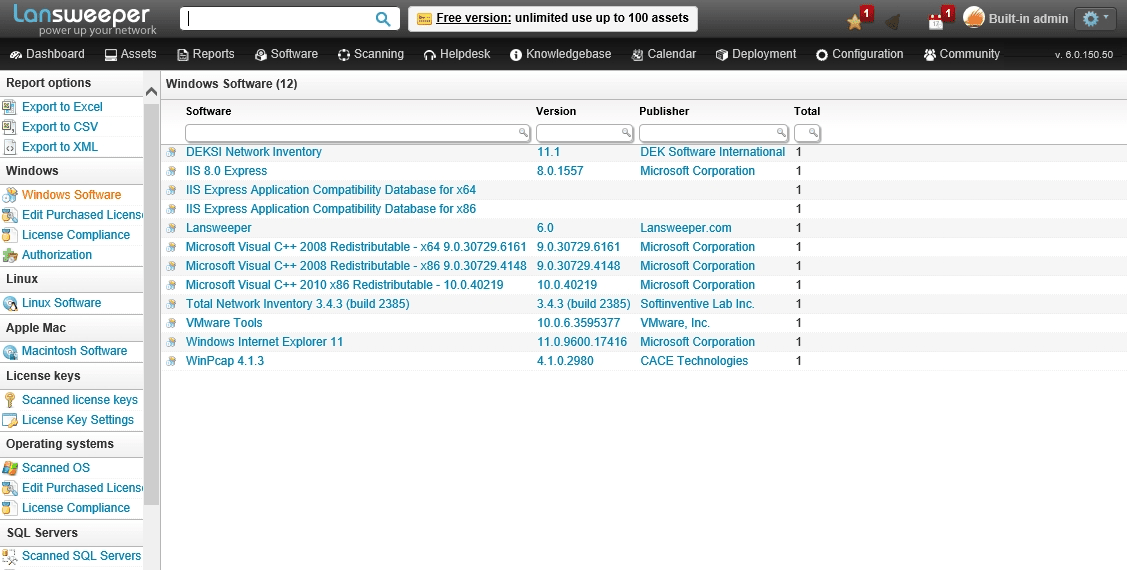The height and width of the screenshot is (570, 1127).
Task: Open the Authorization link
Action: coord(57,254)
